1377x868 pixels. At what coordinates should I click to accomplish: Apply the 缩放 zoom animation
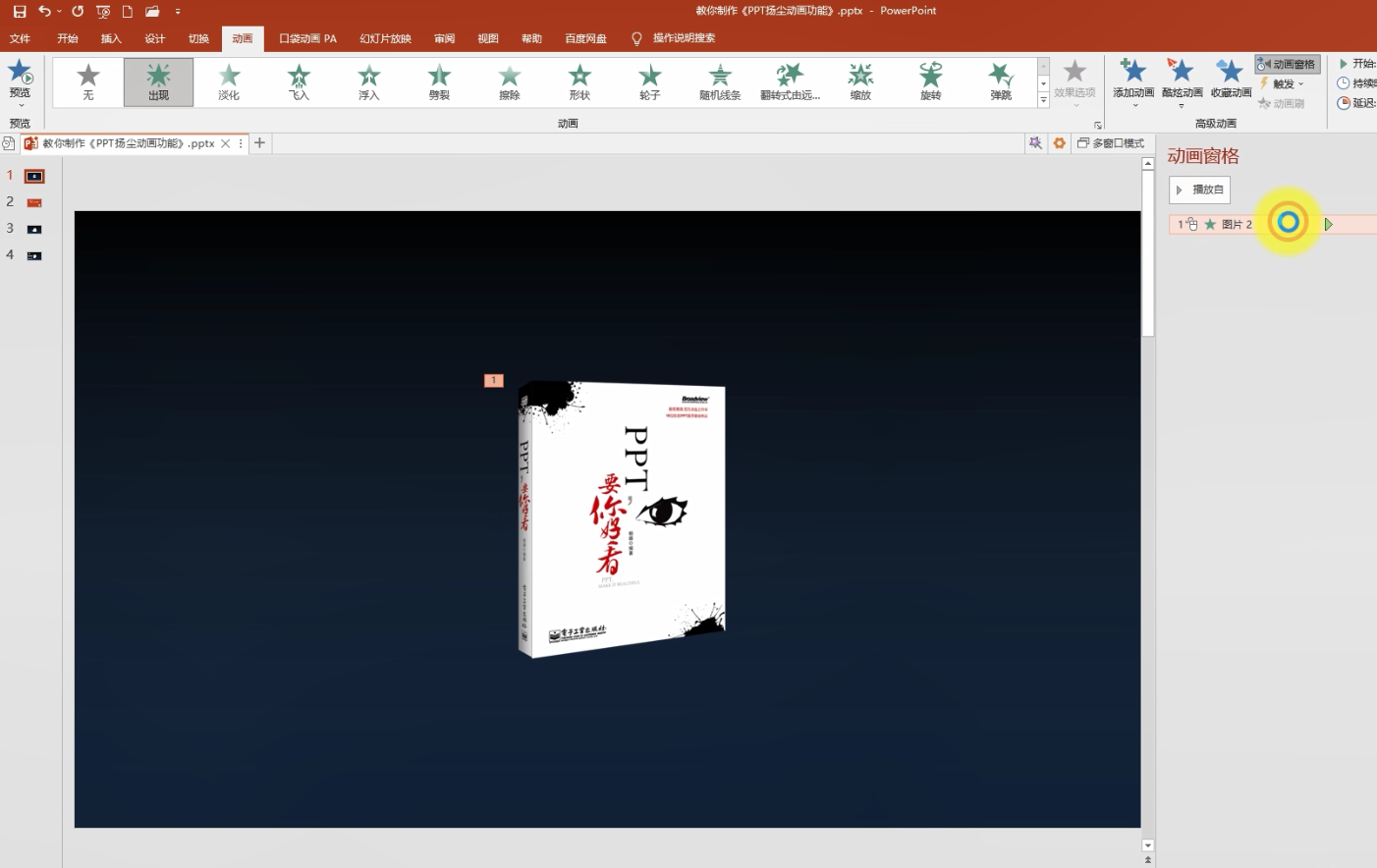[x=860, y=82]
